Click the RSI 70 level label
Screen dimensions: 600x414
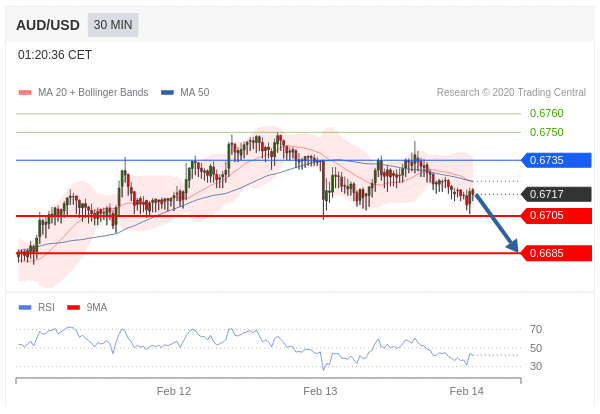click(x=536, y=329)
